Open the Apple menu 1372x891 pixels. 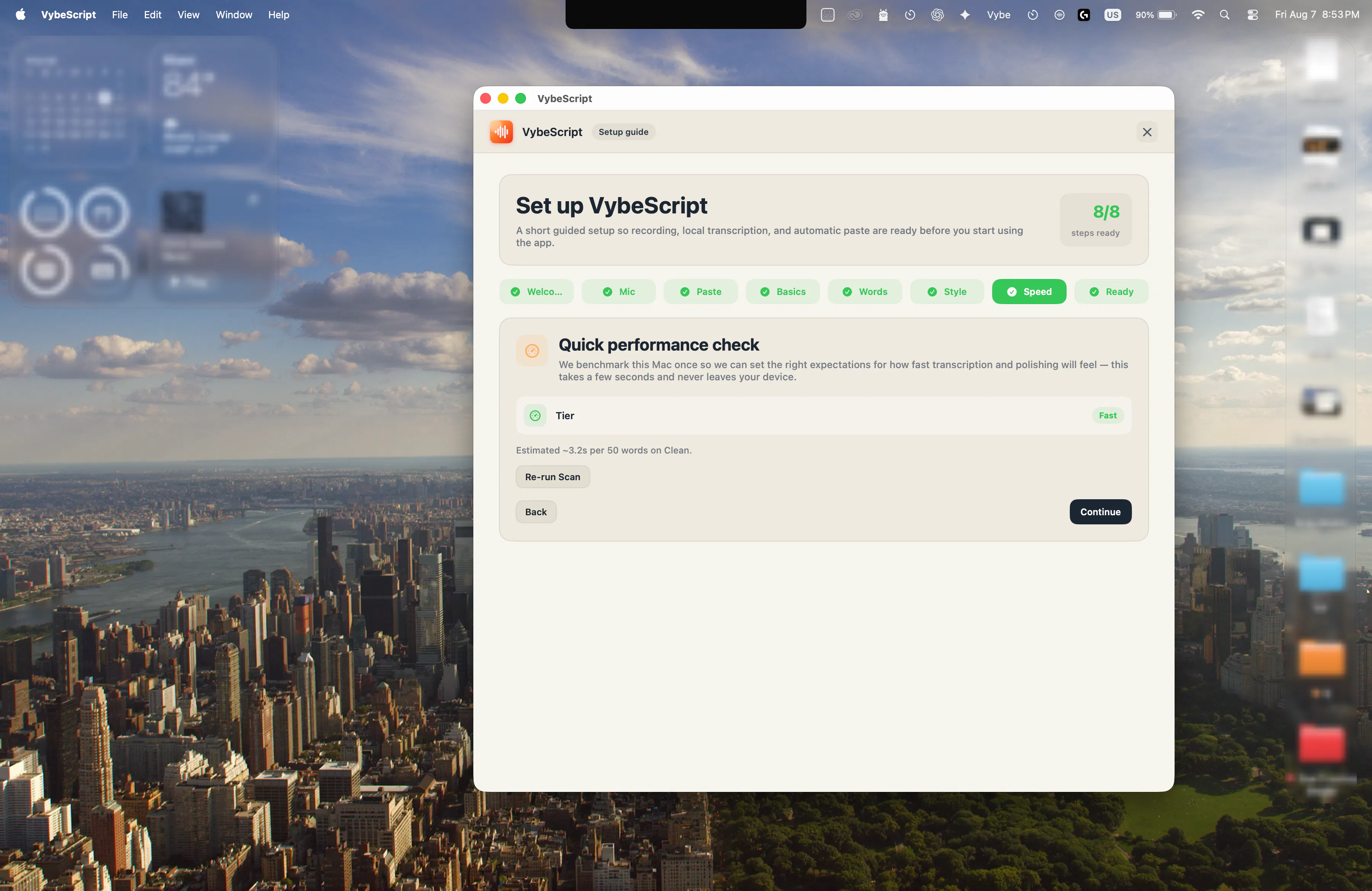pos(21,14)
